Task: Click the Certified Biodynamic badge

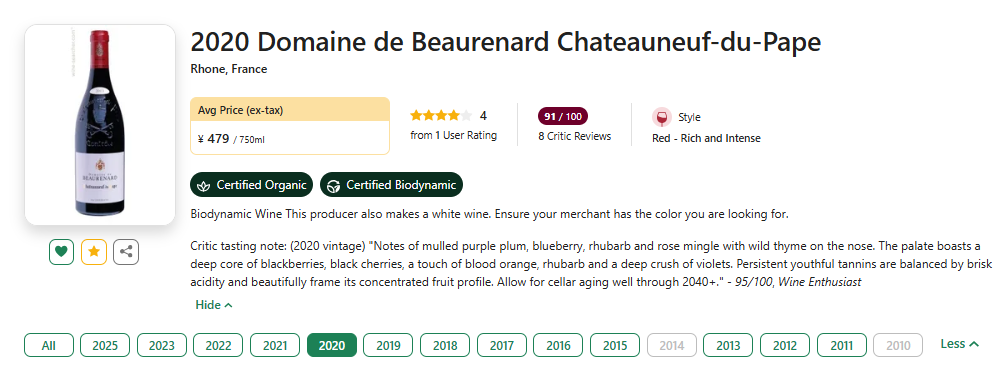Action: tap(391, 185)
